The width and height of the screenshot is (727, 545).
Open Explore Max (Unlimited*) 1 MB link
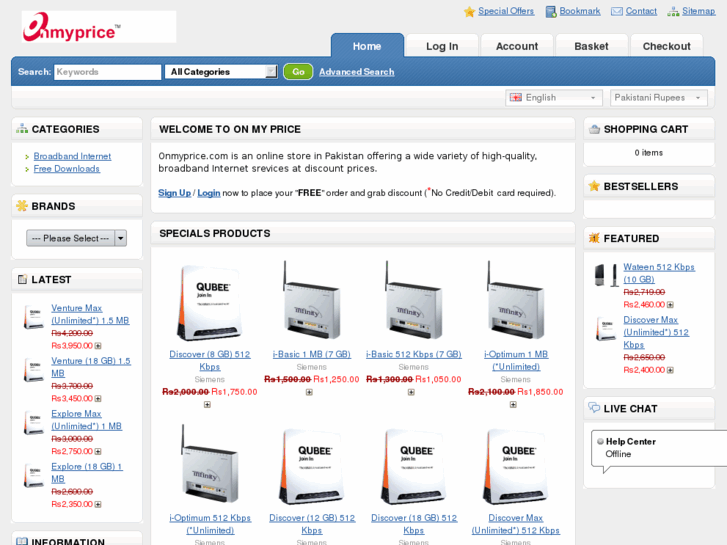pos(87,420)
